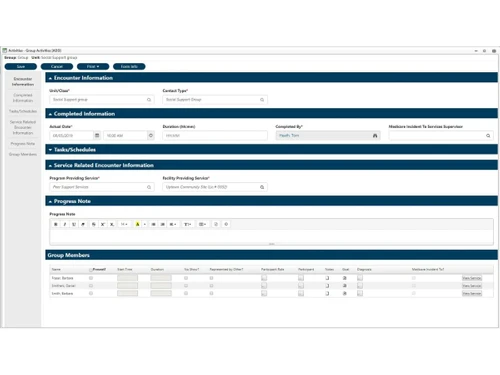
Task: Collapse the Encounter Information section header
Action: [271, 78]
